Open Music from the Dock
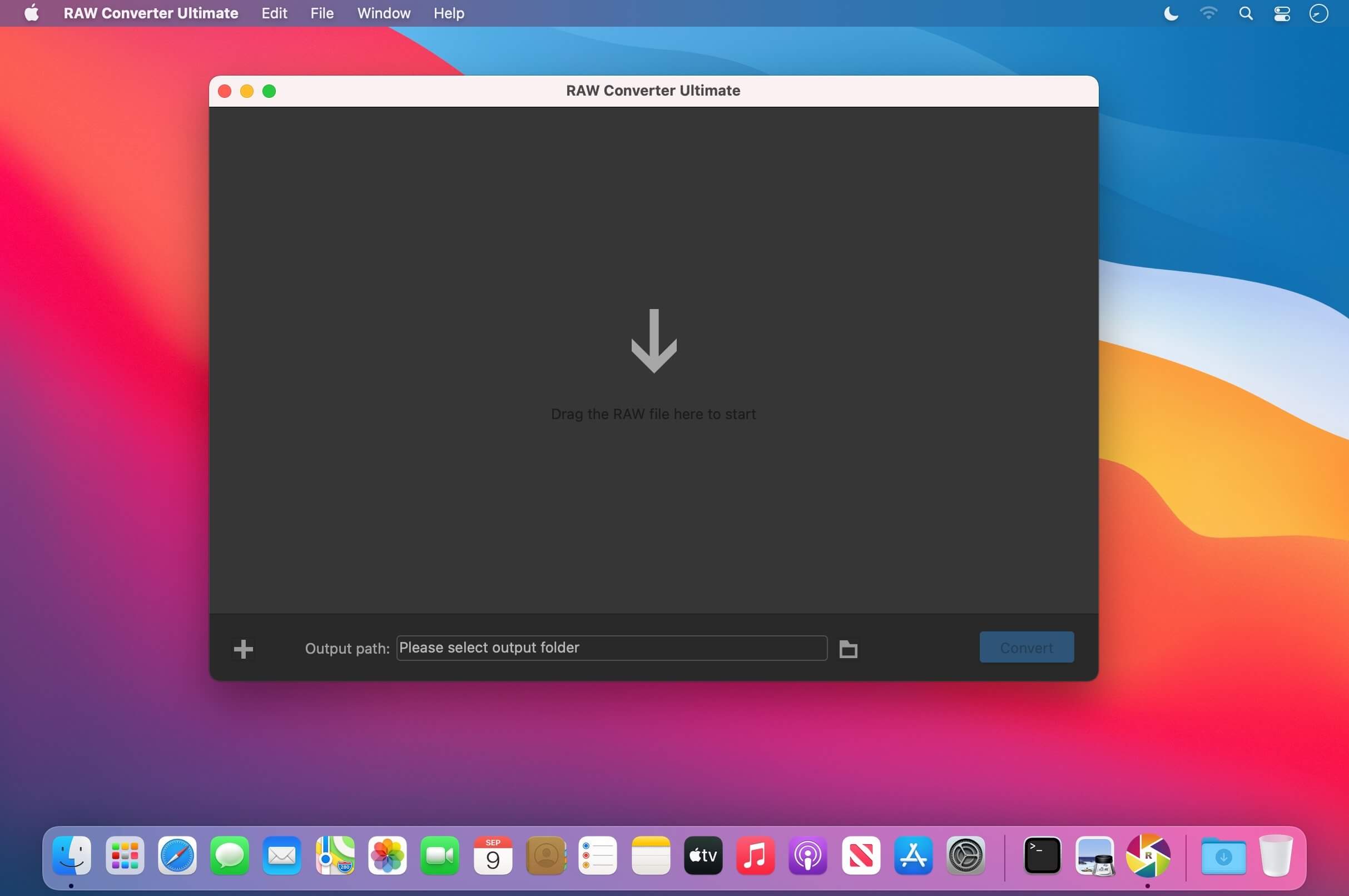The image size is (1349, 896). (x=756, y=855)
